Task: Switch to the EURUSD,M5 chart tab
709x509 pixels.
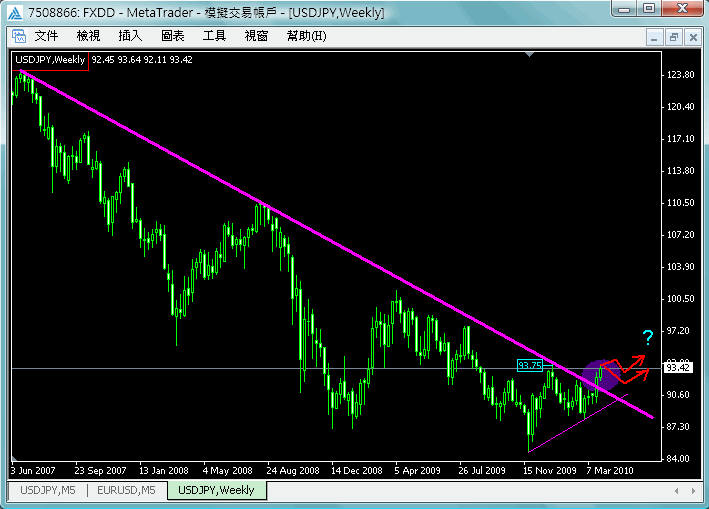Action: pos(126,490)
